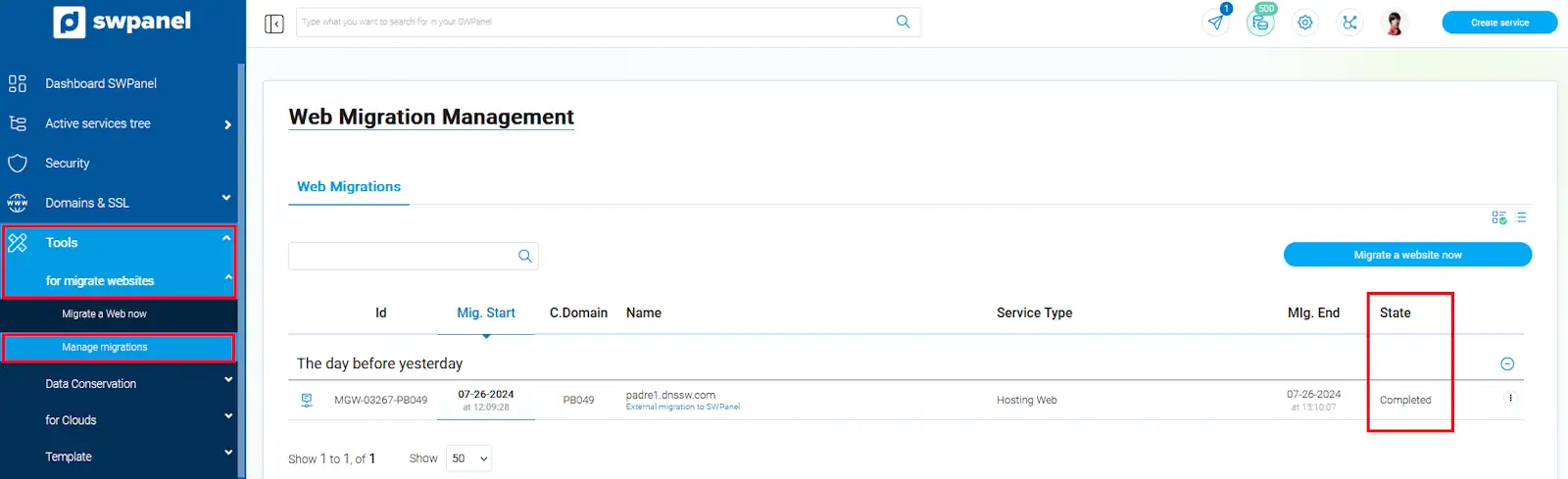Click the migrations table search field

pyautogui.click(x=402, y=257)
